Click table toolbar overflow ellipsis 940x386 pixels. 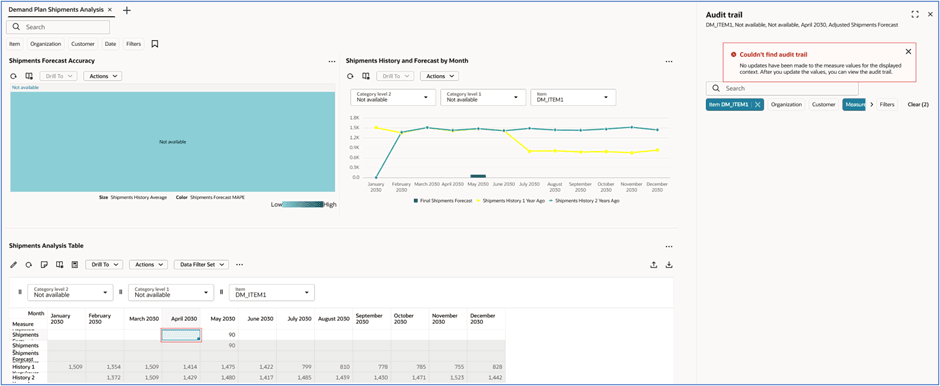pos(239,264)
